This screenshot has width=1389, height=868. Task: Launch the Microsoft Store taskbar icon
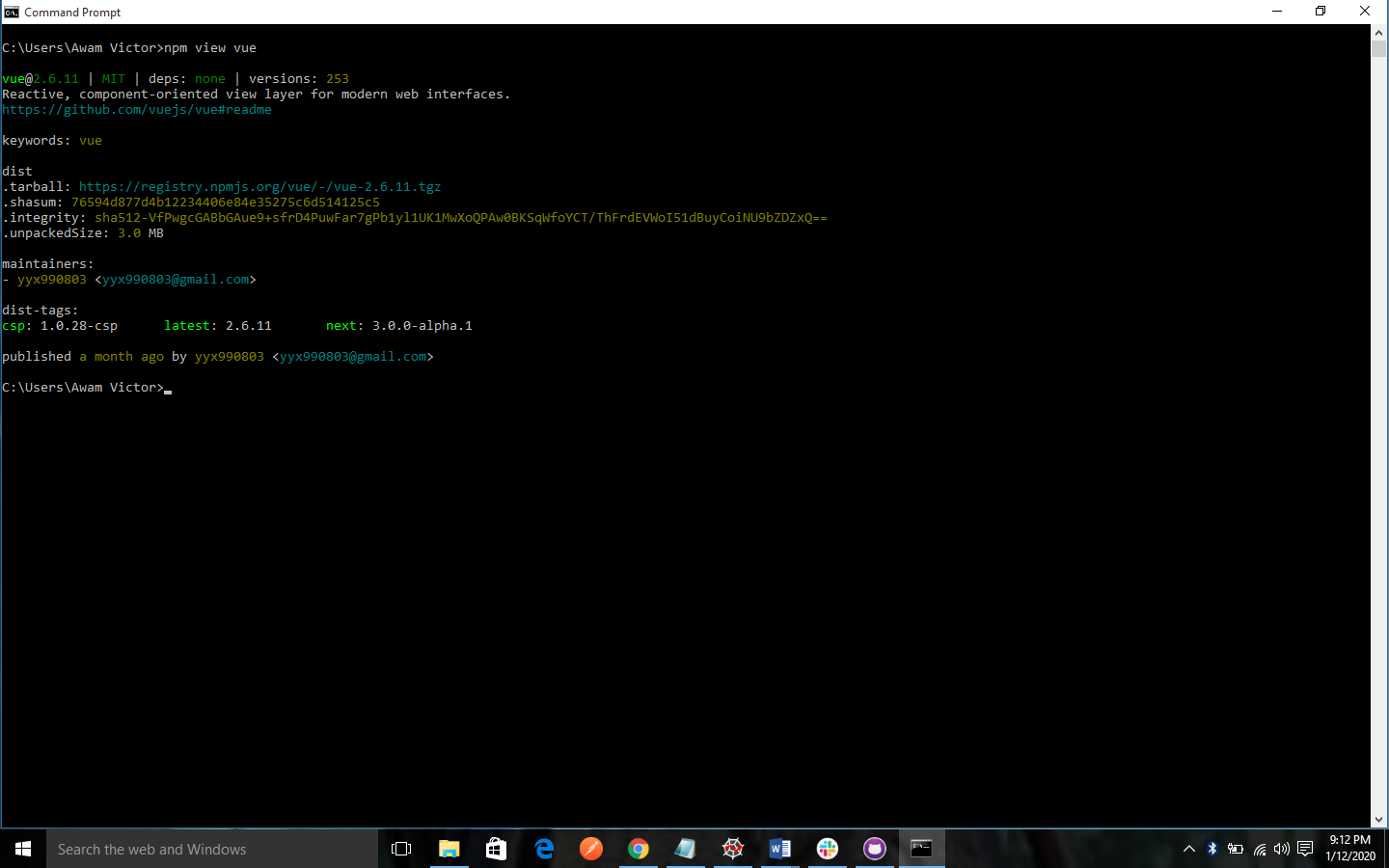coord(496,849)
